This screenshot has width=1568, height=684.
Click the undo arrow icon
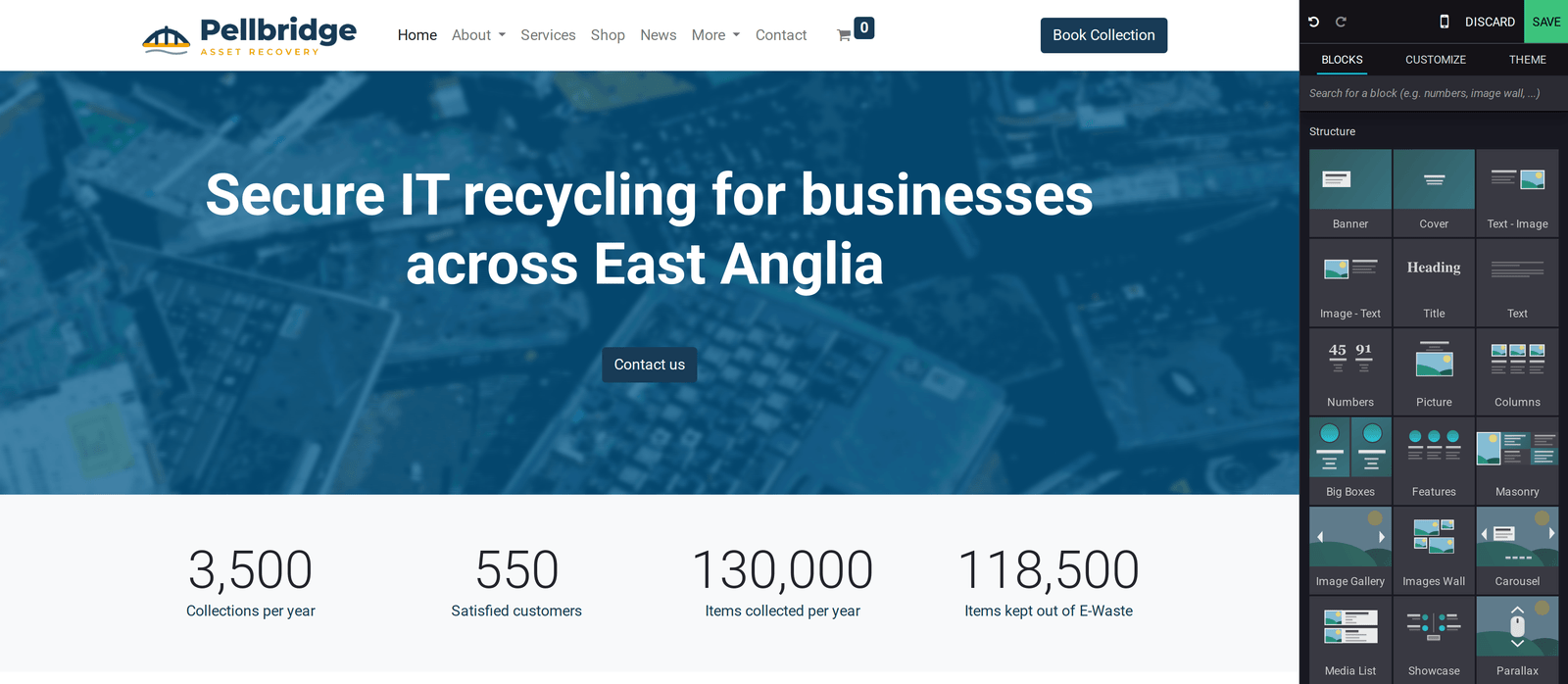pyautogui.click(x=1314, y=22)
